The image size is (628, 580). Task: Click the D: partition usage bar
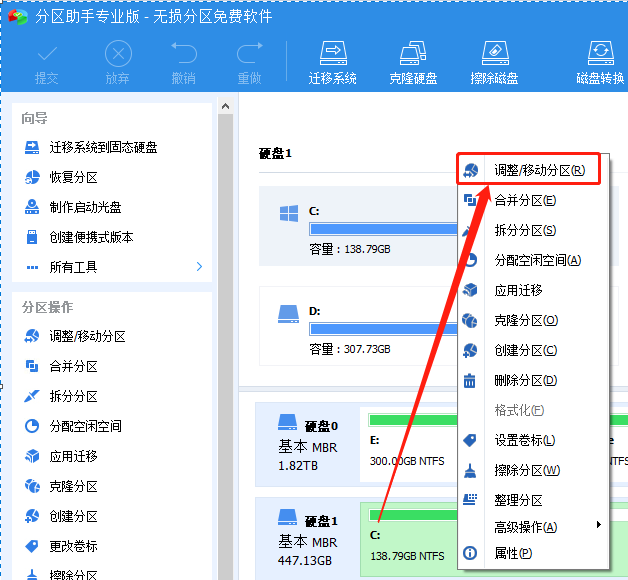pyautogui.click(x=383, y=329)
